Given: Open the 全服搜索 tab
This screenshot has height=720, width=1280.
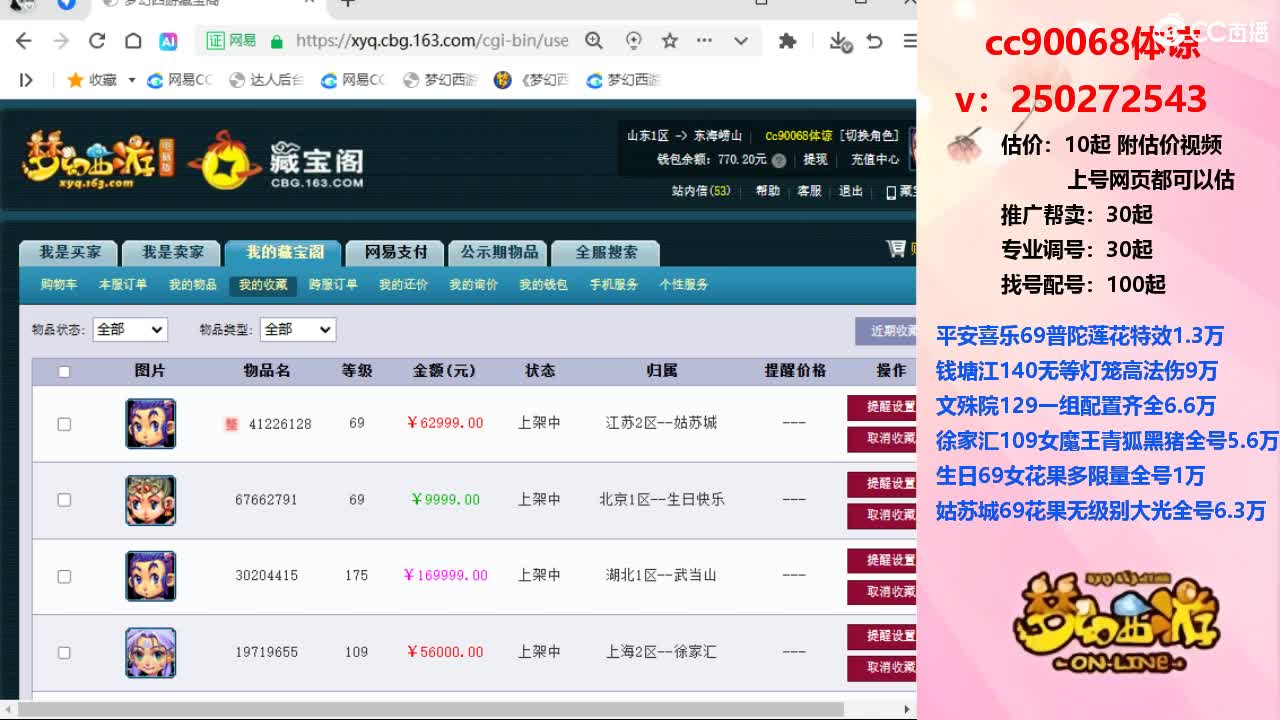Looking at the screenshot, I should 607,253.
